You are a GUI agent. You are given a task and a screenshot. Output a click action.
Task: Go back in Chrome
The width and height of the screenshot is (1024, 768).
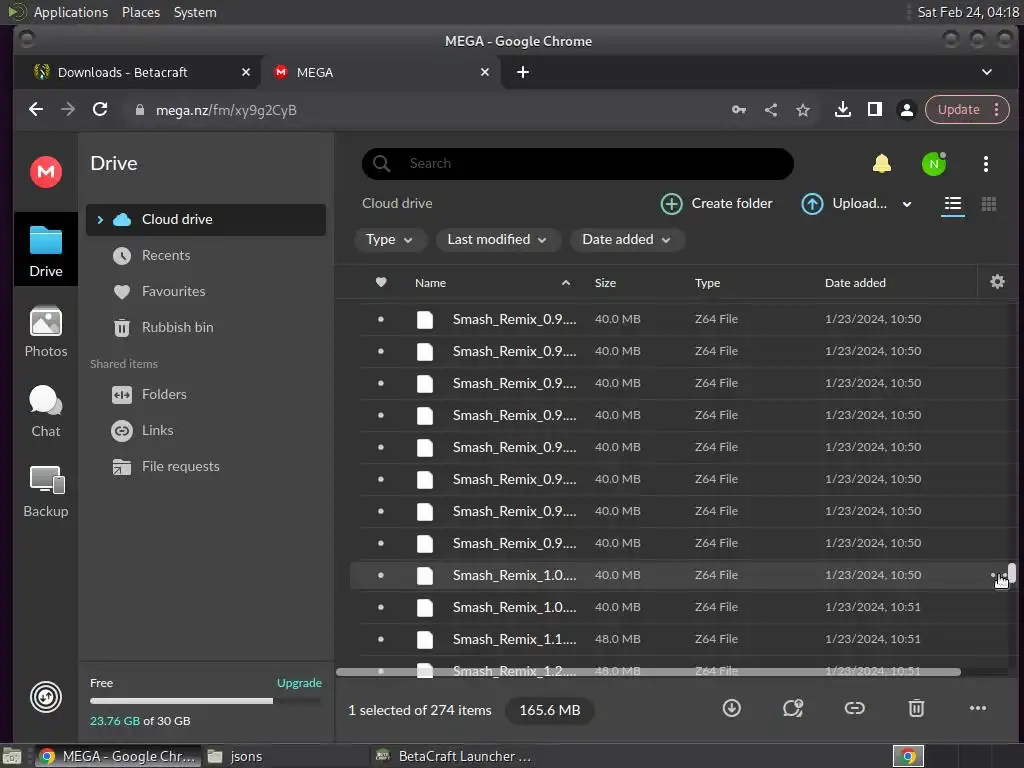click(36, 109)
